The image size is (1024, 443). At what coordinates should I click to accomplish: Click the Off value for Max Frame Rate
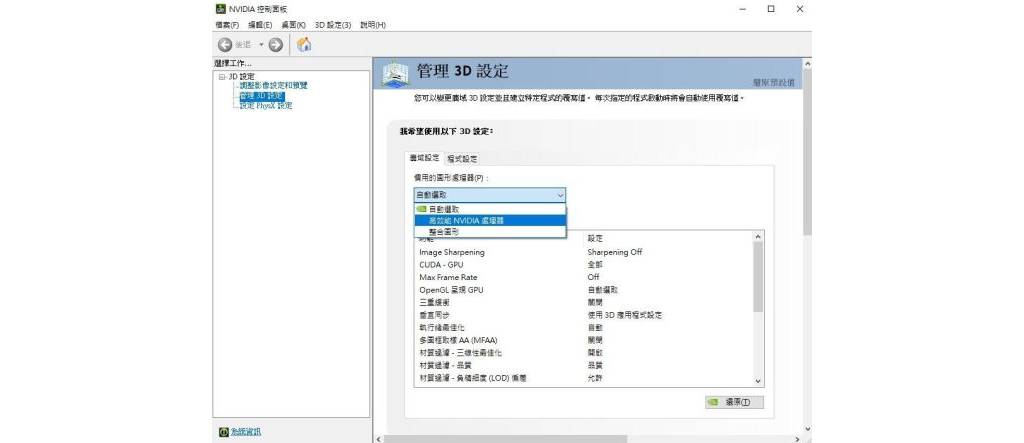pos(593,277)
